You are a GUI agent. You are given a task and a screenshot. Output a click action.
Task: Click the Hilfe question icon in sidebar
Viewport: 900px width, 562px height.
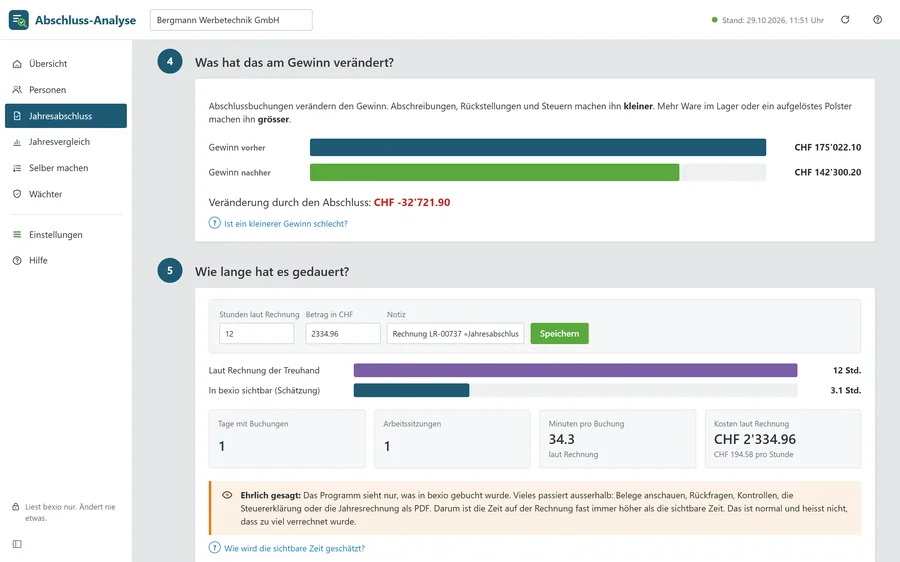[x=17, y=261]
